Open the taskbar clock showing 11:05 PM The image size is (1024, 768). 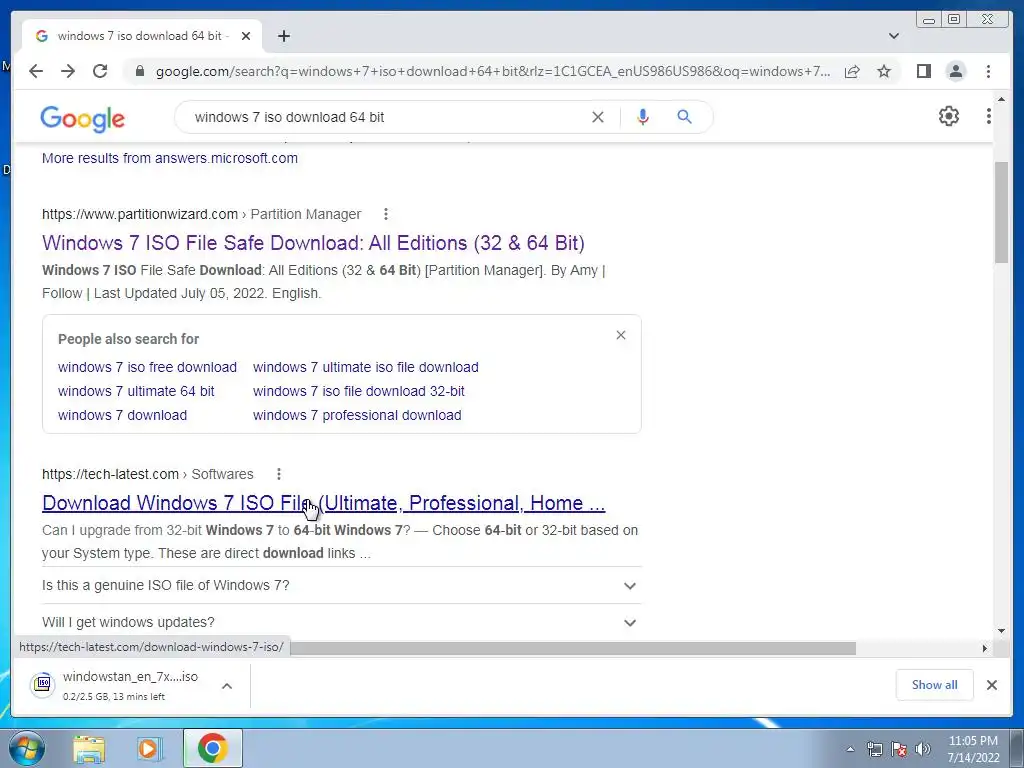point(973,749)
